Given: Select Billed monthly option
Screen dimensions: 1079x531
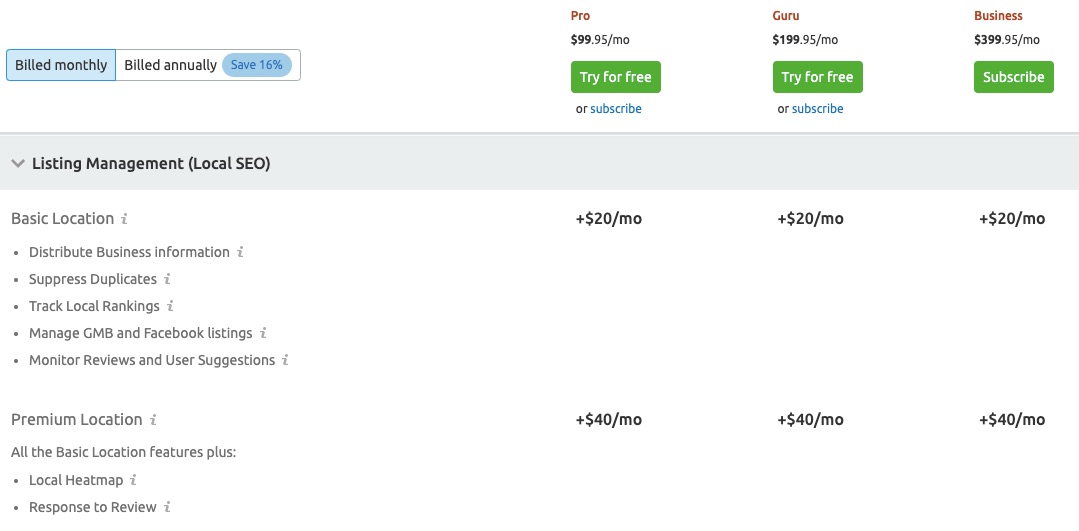Looking at the screenshot, I should [61, 65].
